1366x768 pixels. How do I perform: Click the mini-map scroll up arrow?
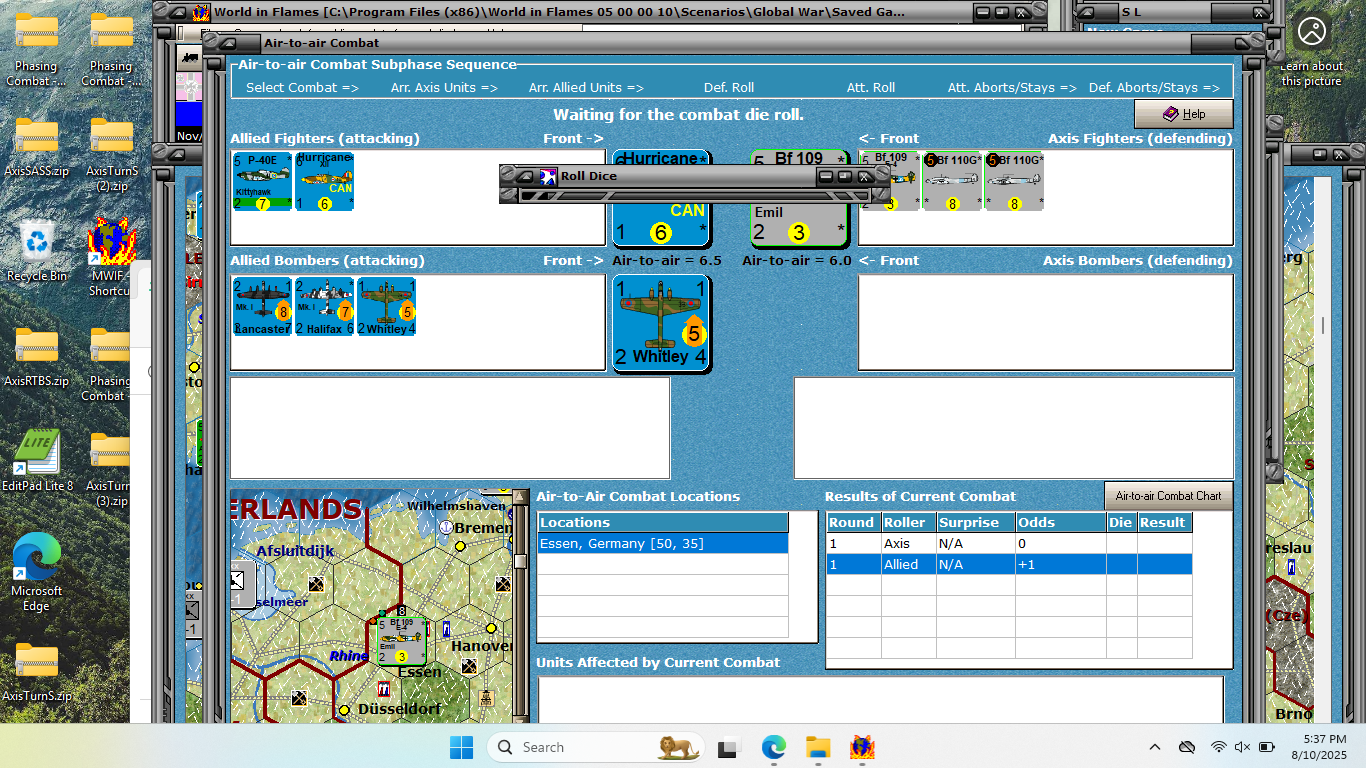tap(520, 496)
